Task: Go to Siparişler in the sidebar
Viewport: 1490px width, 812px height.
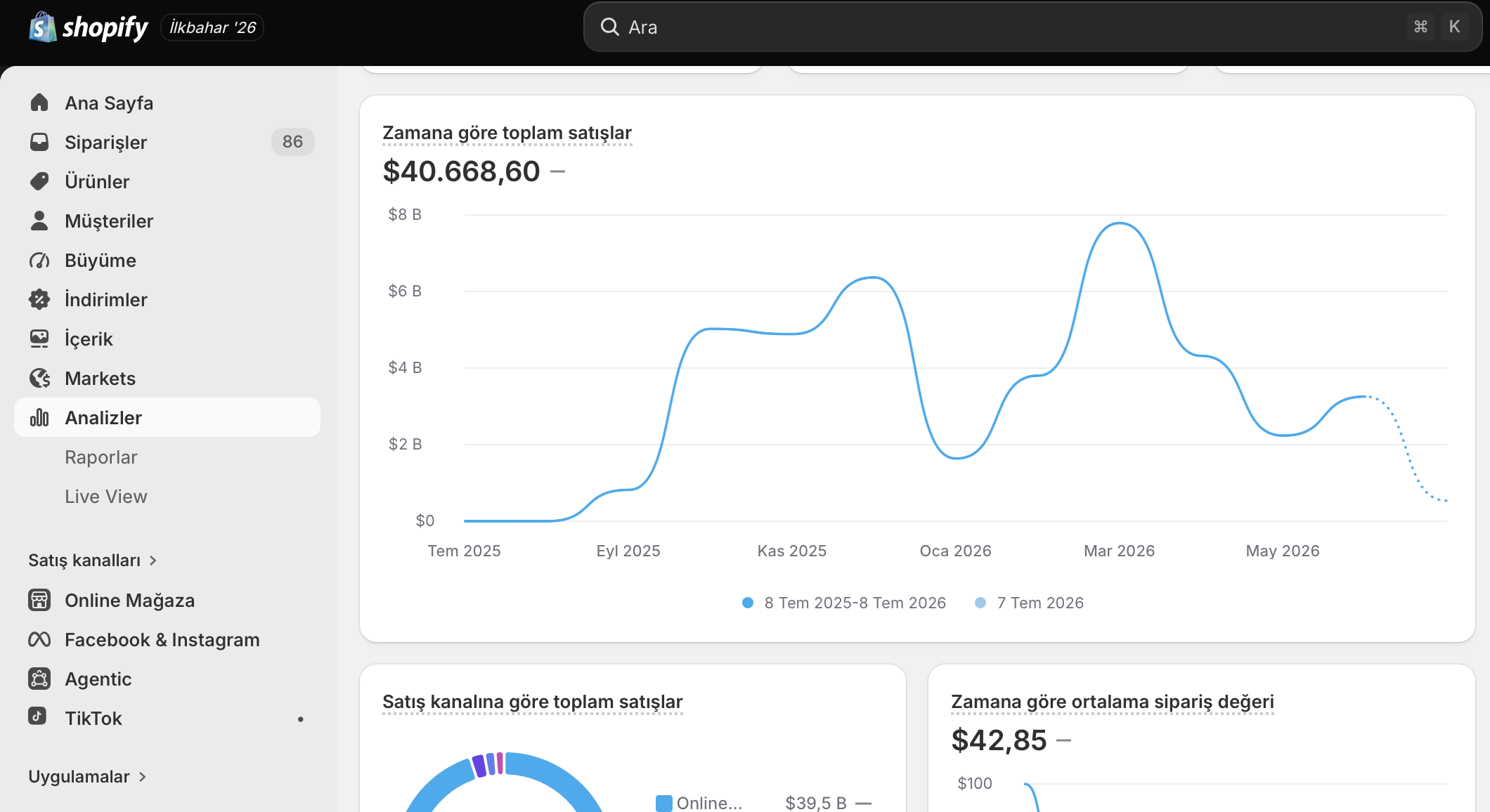Action: click(167, 142)
